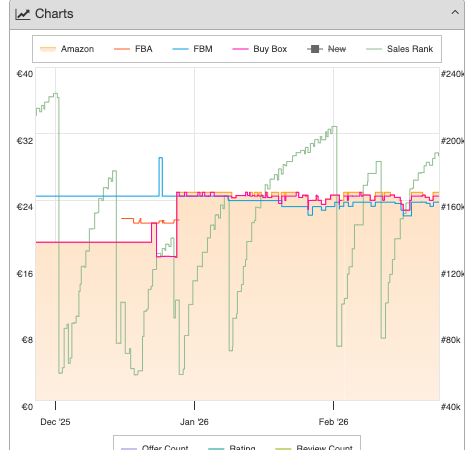Toggle the FBA series in legend
The width and height of the screenshot is (474, 450).
point(133,49)
